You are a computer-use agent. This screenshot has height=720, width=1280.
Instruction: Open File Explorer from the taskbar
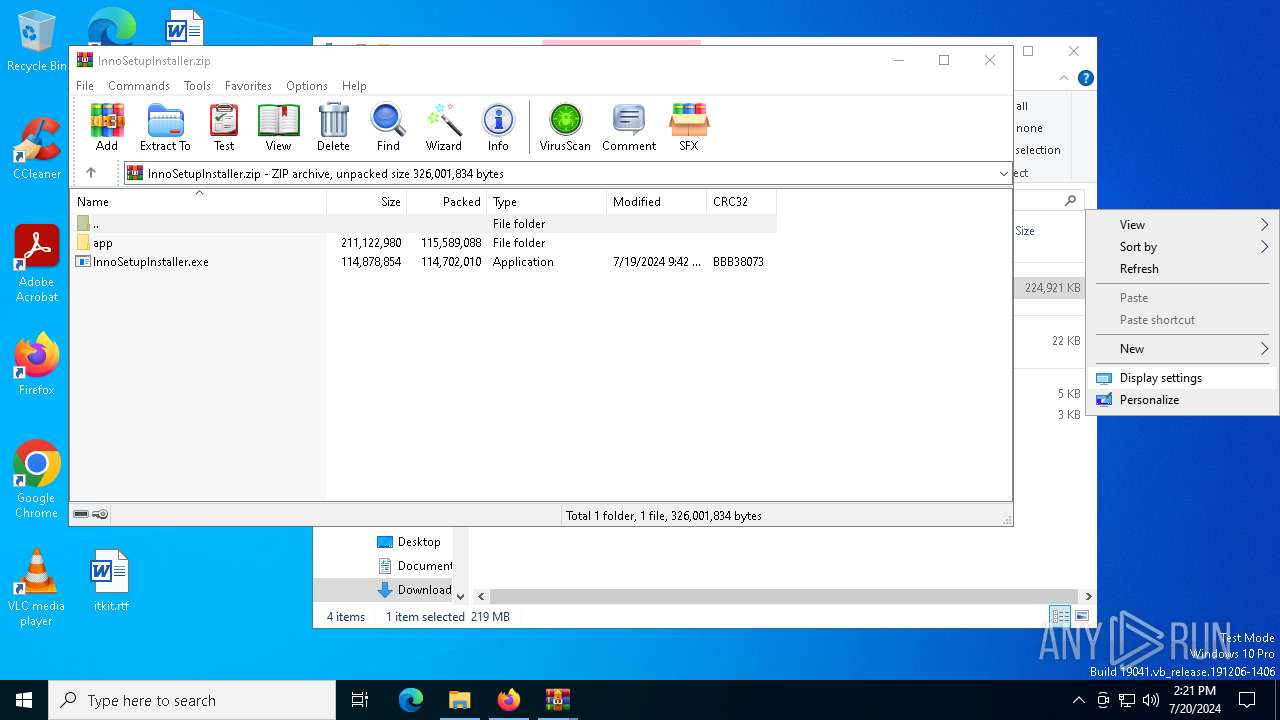pos(460,700)
